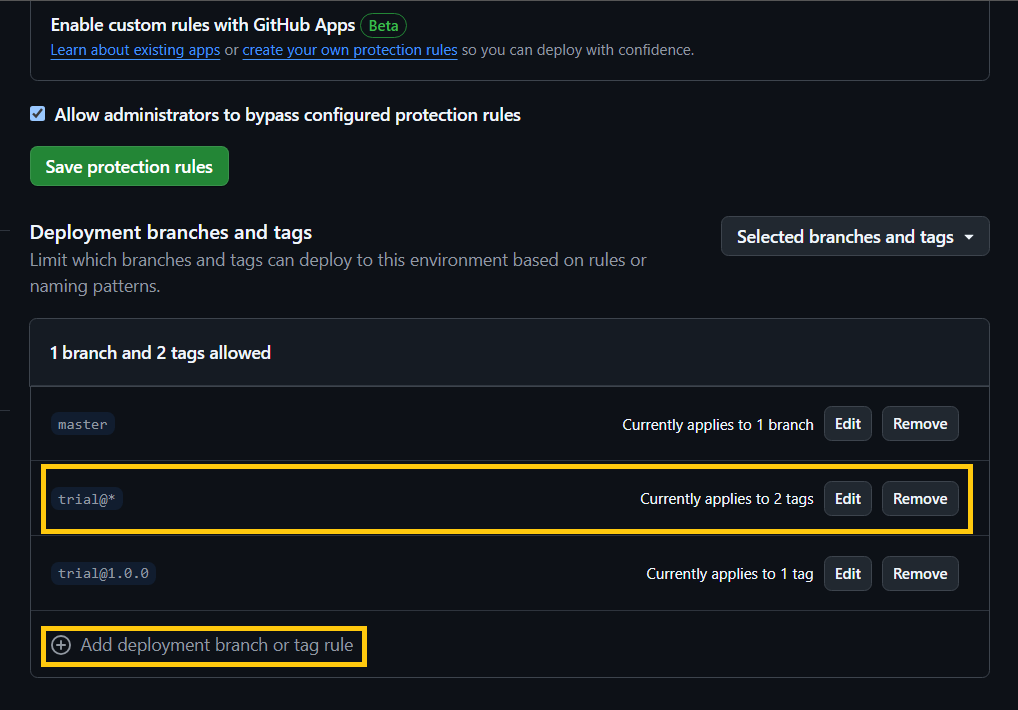Click the Currently applies to 2 tags text
Image resolution: width=1018 pixels, height=710 pixels.
point(726,499)
